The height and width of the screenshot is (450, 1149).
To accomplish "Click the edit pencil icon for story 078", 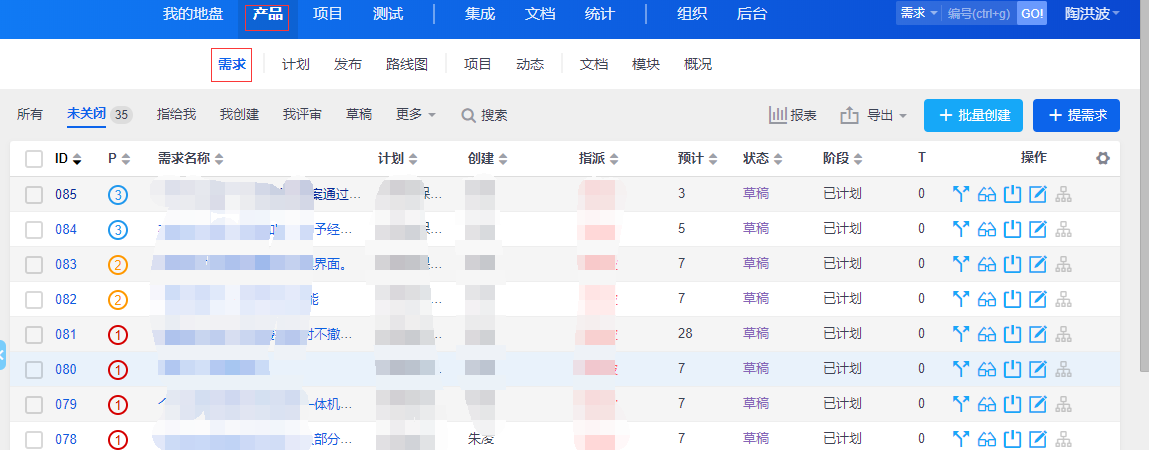I will point(1037,439).
